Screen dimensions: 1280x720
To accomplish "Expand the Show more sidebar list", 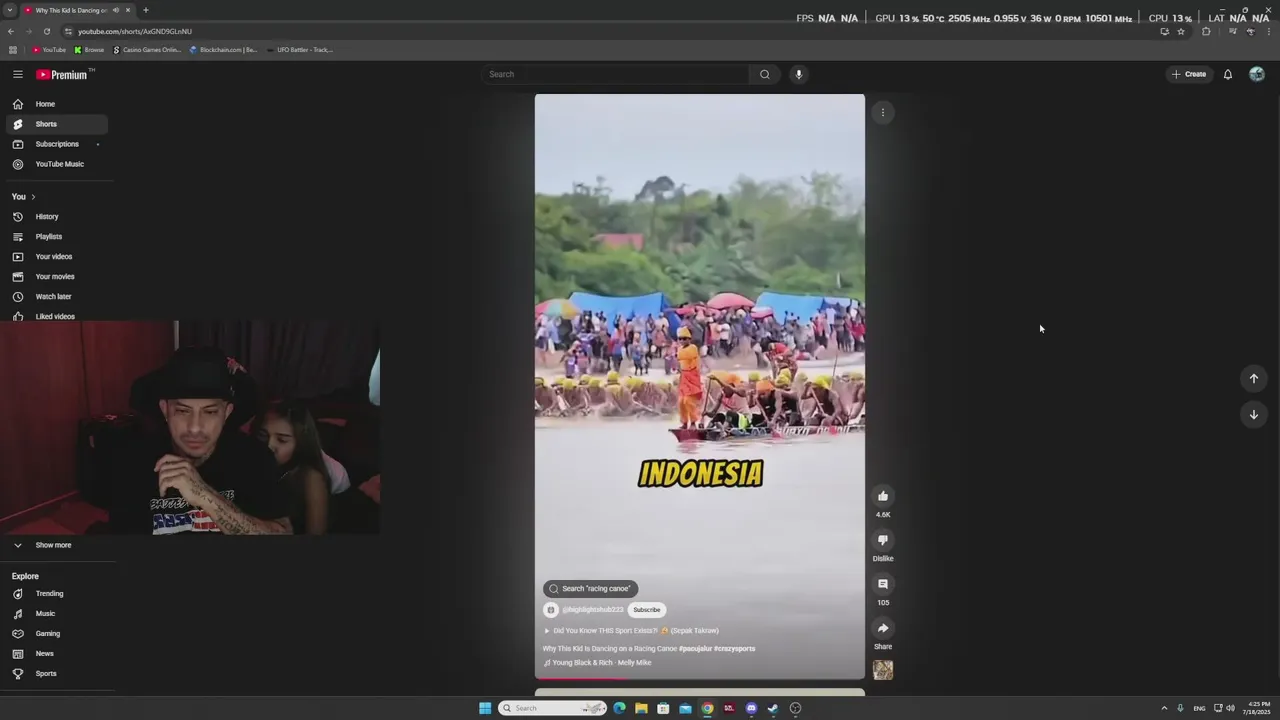I will [x=56, y=545].
